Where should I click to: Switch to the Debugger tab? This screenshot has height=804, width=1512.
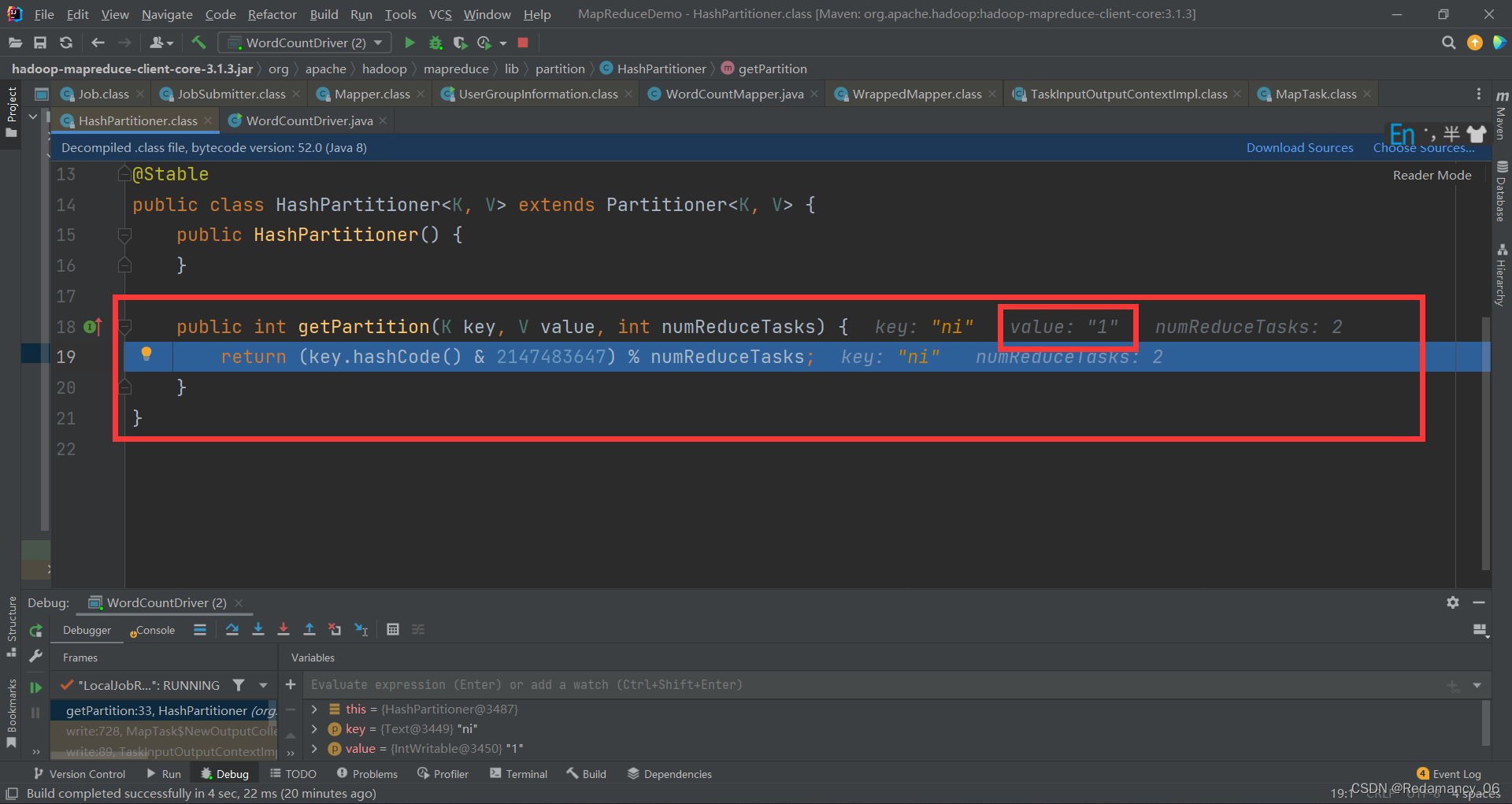tap(87, 630)
